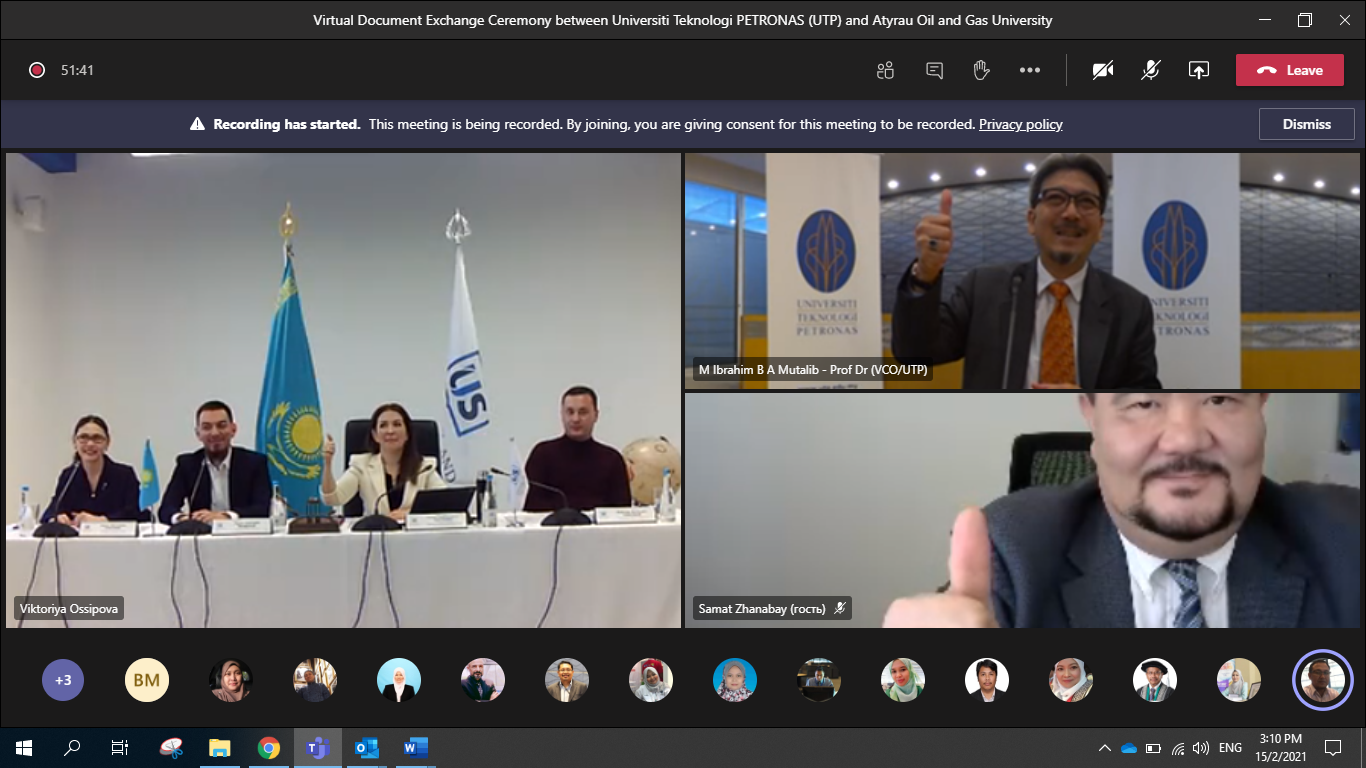Switch to Word in the taskbar
The height and width of the screenshot is (768, 1366).
coord(415,747)
